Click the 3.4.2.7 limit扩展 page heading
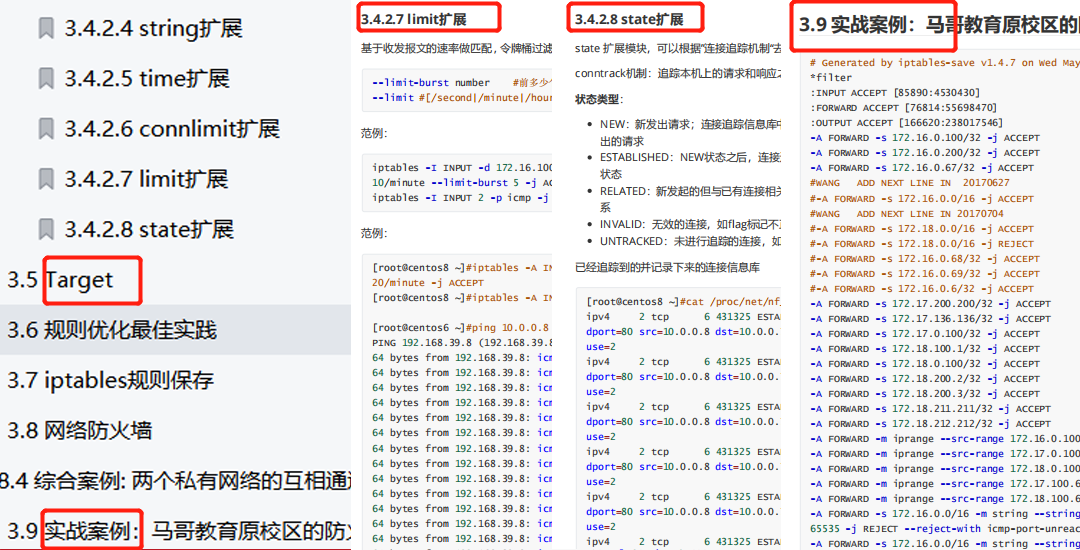Image resolution: width=1080 pixels, height=550 pixels. tap(413, 18)
